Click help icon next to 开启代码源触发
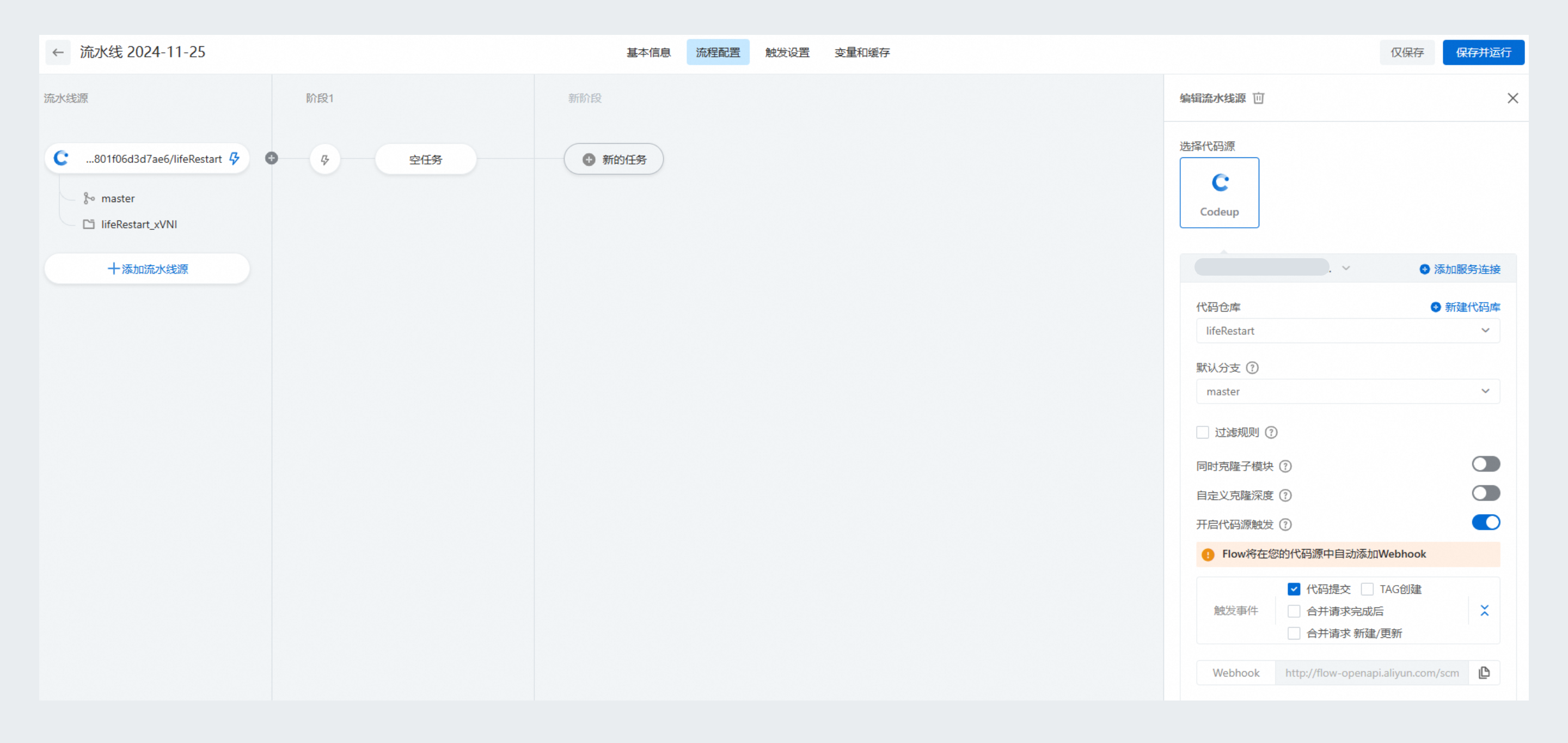1568x743 pixels. click(1285, 525)
